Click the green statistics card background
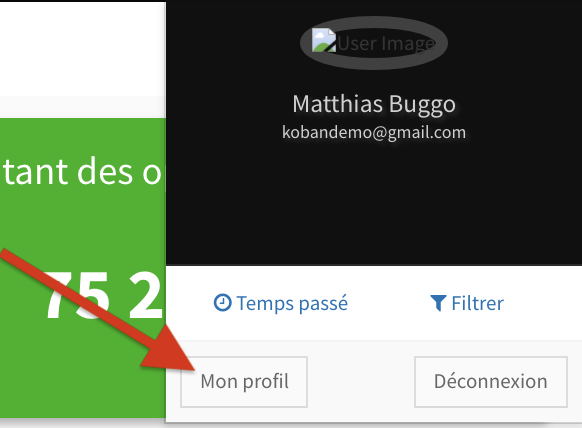 (x=82, y=223)
